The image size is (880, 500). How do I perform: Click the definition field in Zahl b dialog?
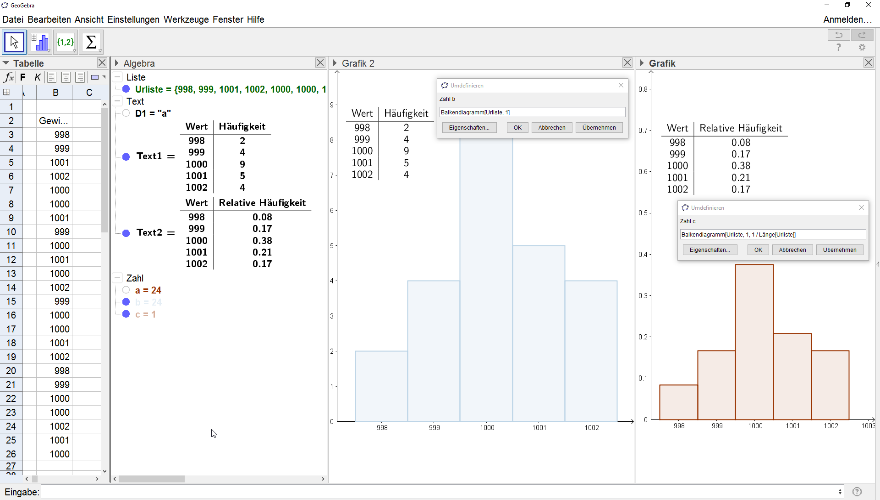532,112
